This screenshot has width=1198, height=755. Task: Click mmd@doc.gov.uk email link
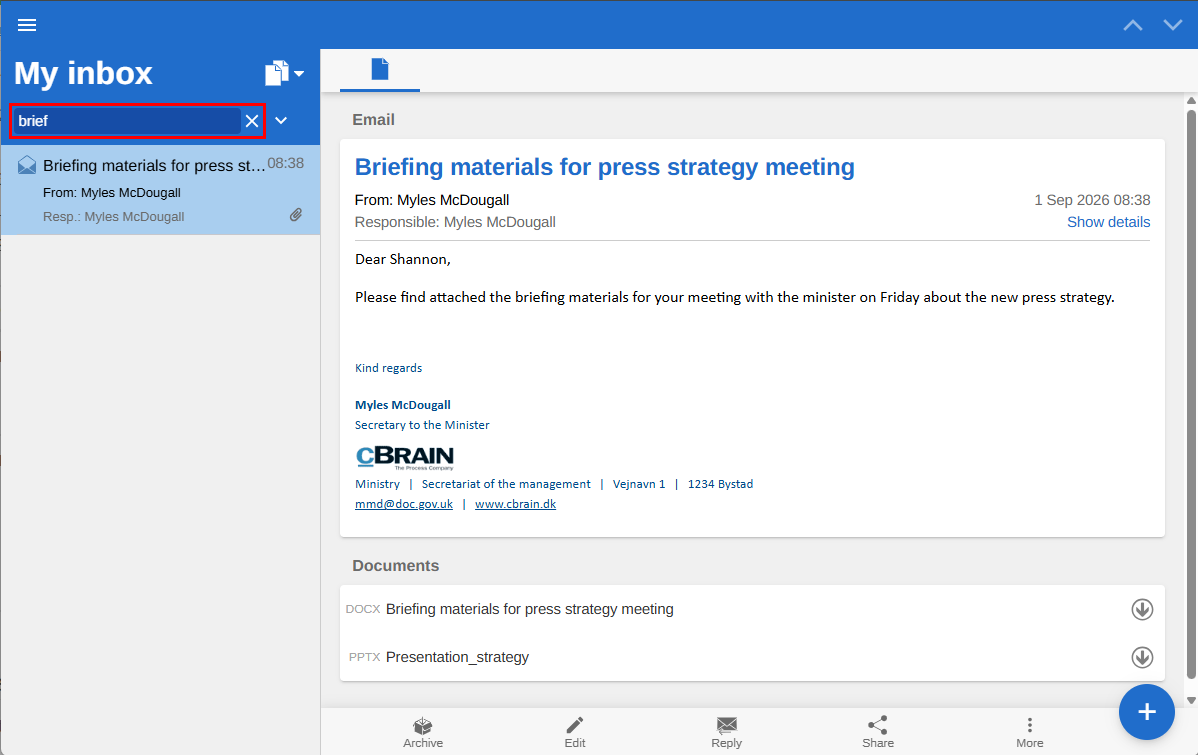coord(403,504)
